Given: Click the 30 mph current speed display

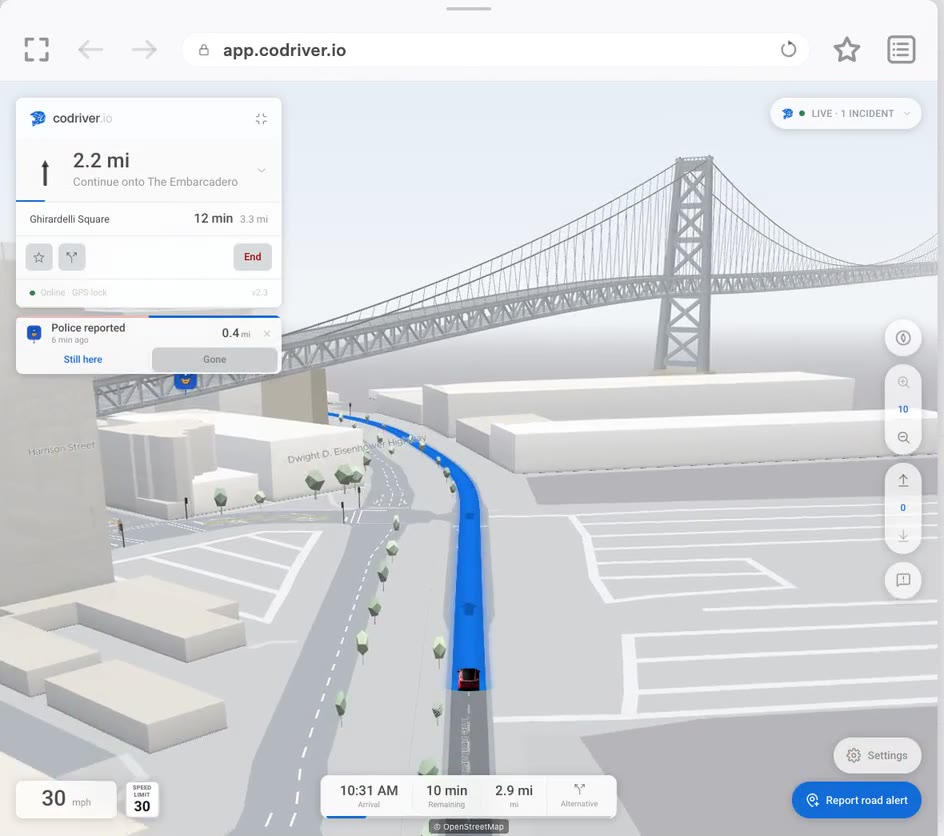Looking at the screenshot, I should point(66,799).
